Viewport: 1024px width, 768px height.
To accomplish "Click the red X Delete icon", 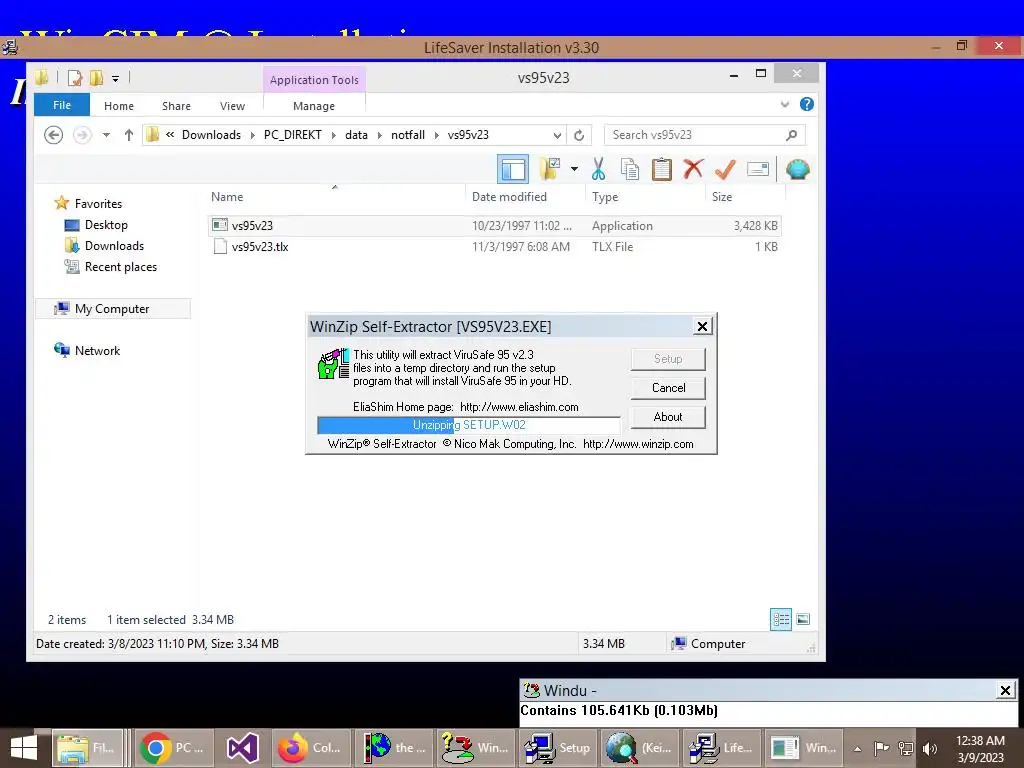I will (x=693, y=169).
